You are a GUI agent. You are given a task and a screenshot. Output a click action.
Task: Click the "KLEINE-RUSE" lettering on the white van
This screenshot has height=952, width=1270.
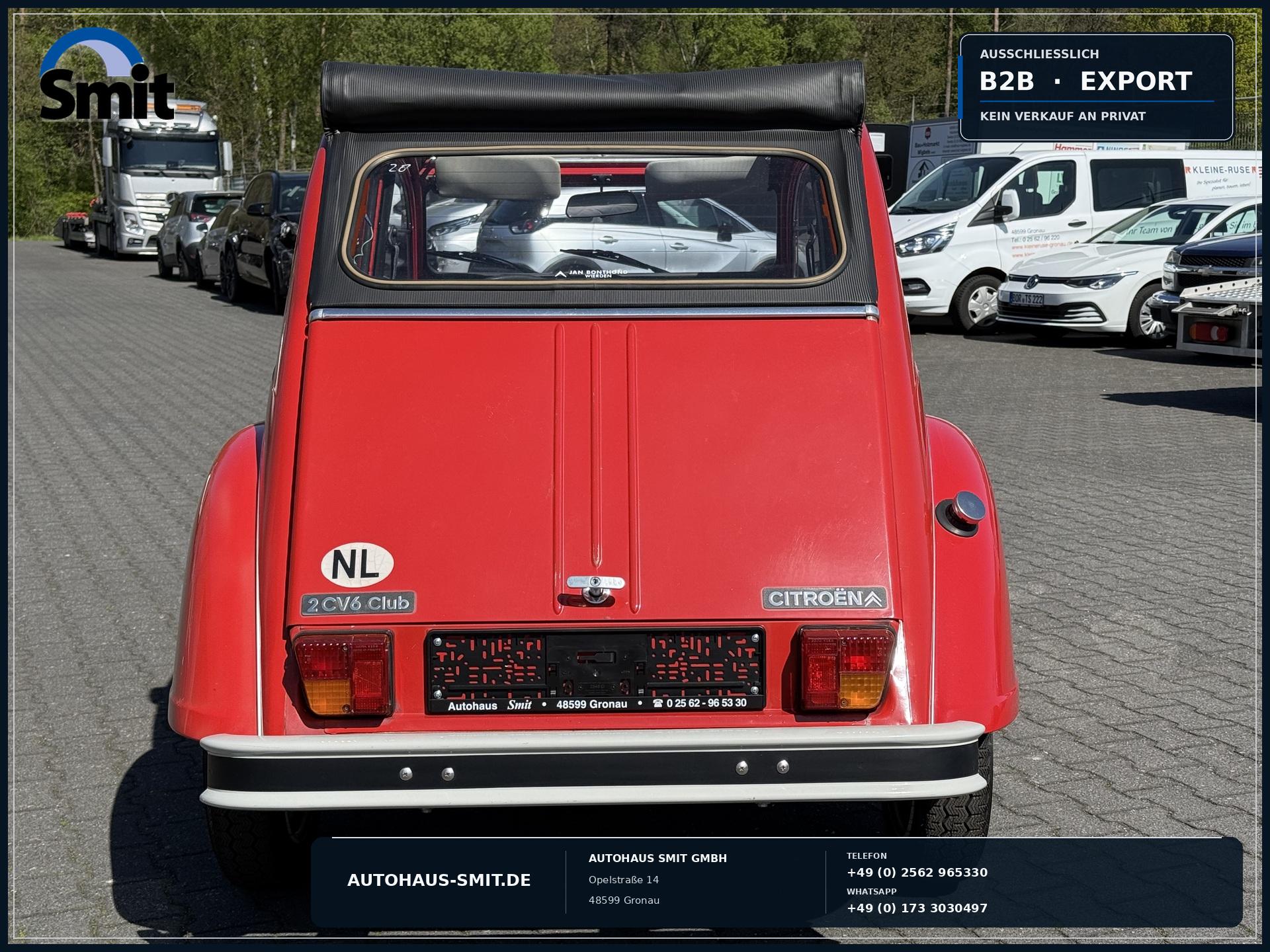[x=1220, y=170]
